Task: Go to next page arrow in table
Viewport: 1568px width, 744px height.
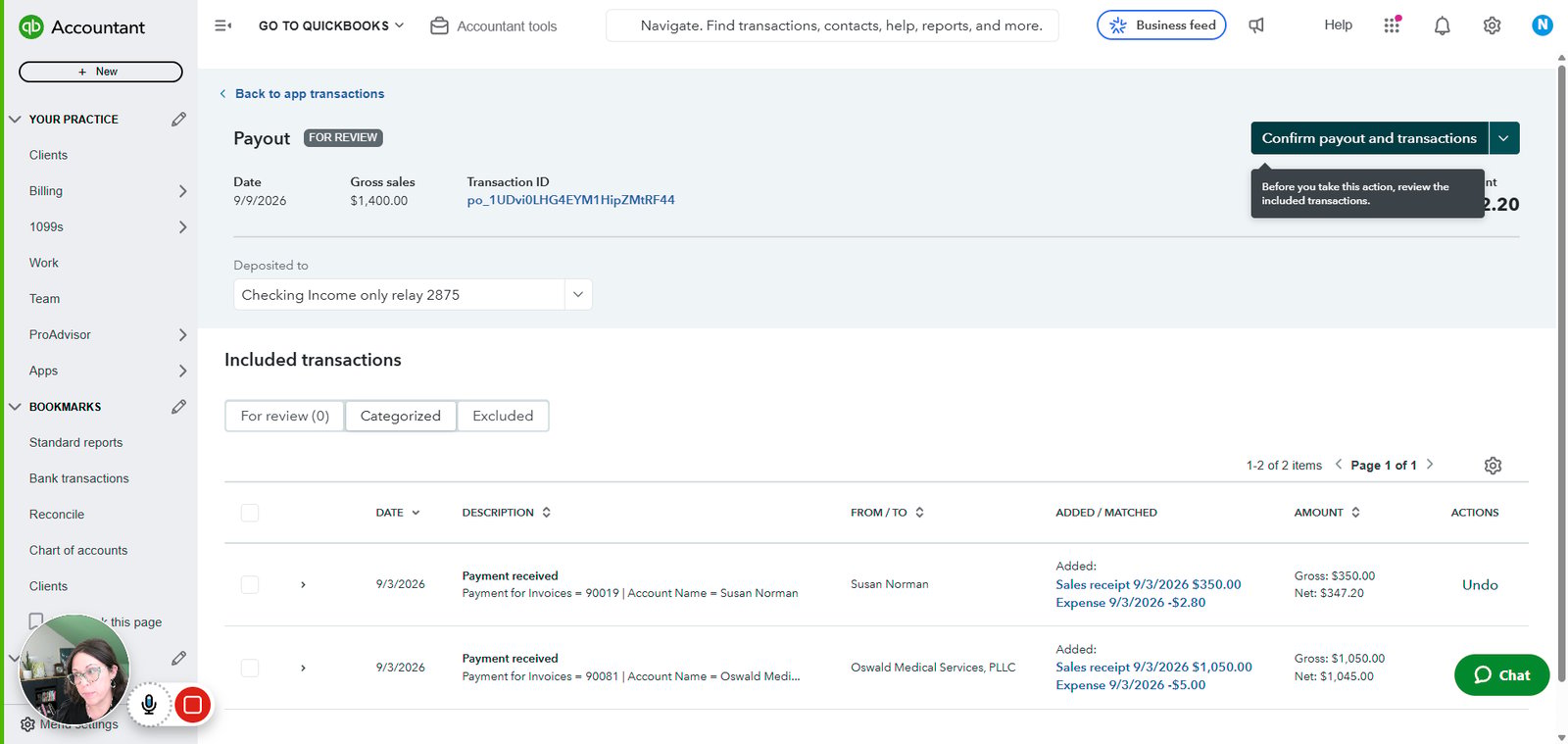Action: (x=1430, y=465)
